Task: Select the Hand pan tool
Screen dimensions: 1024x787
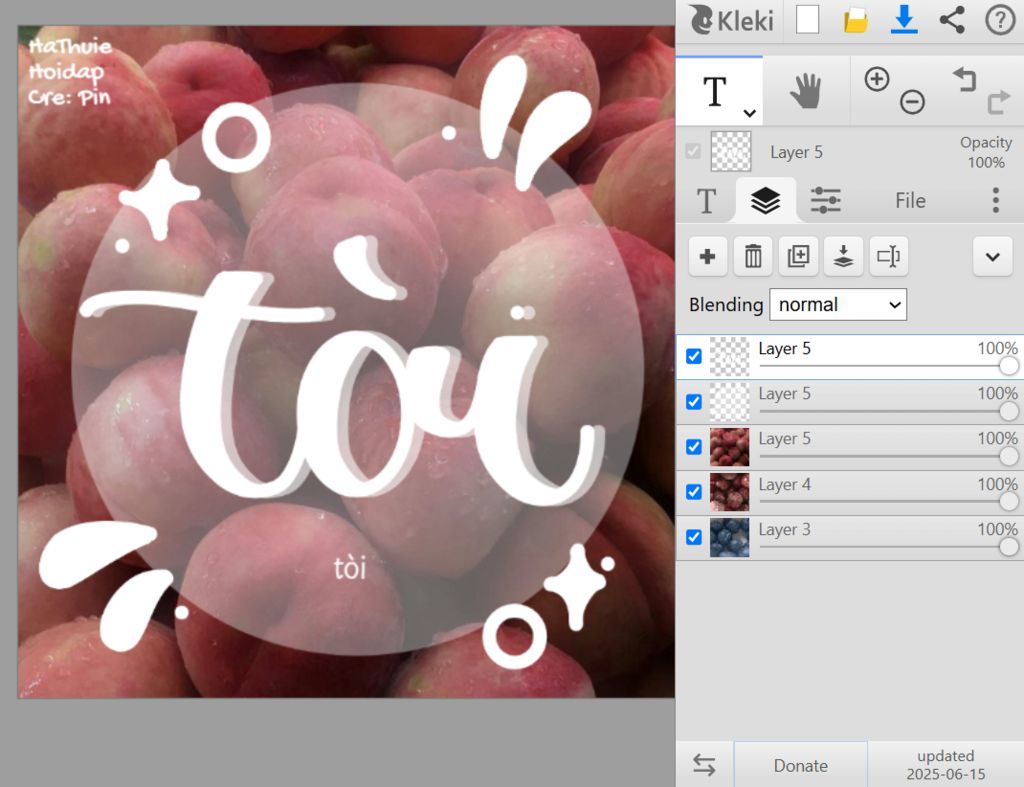Action: click(805, 92)
